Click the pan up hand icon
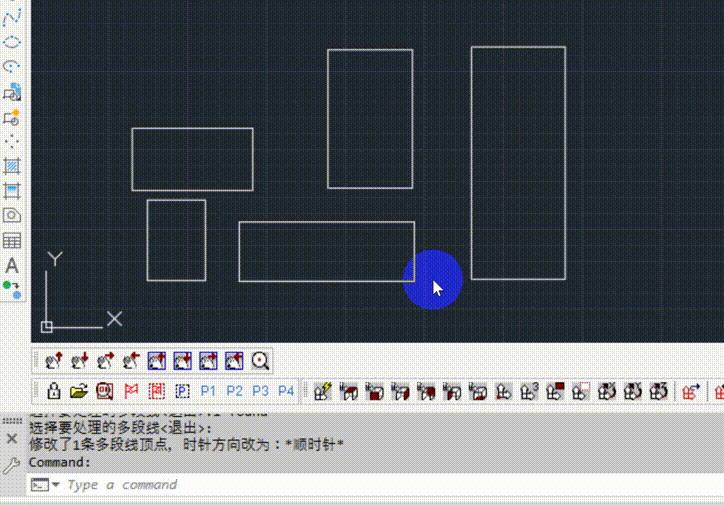 [54, 361]
